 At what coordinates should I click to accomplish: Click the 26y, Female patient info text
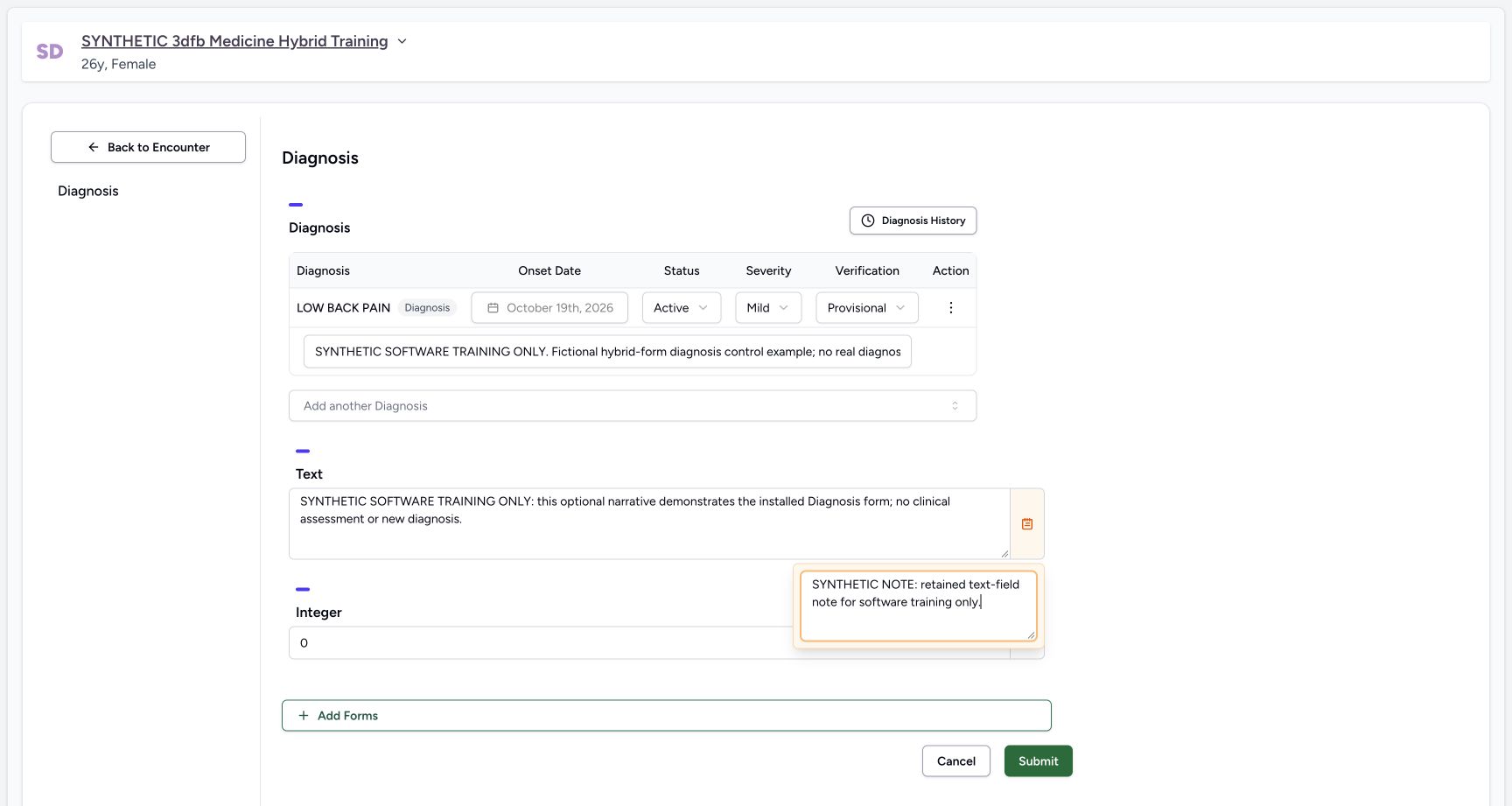[118, 65]
